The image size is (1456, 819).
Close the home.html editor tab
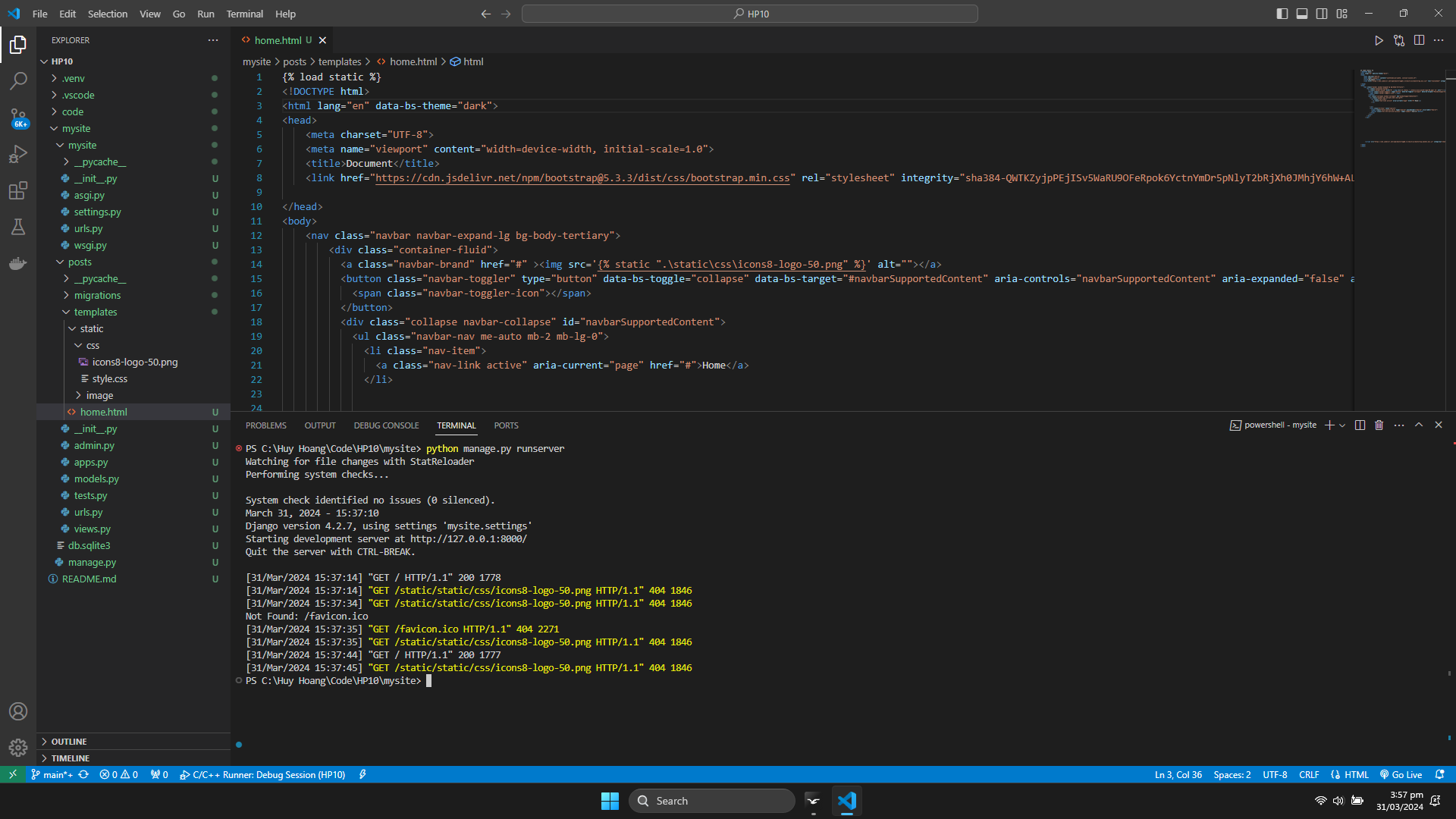[x=322, y=40]
